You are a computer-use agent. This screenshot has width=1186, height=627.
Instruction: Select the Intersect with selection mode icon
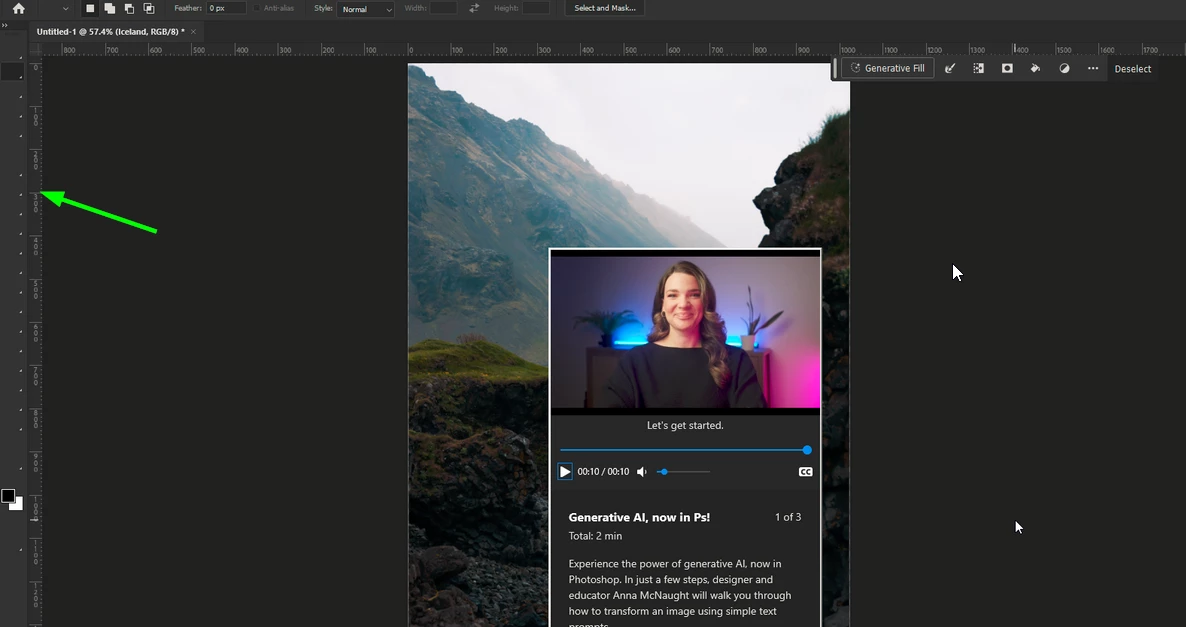pos(149,8)
